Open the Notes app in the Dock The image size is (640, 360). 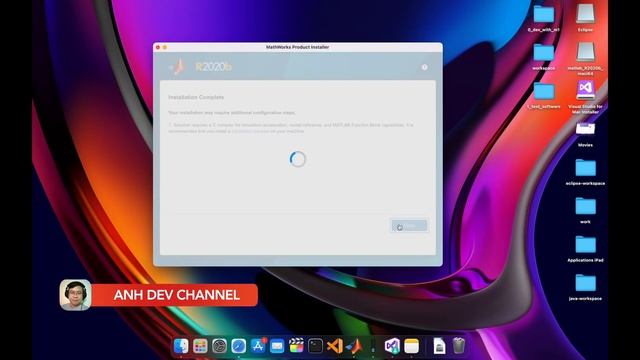(411, 346)
